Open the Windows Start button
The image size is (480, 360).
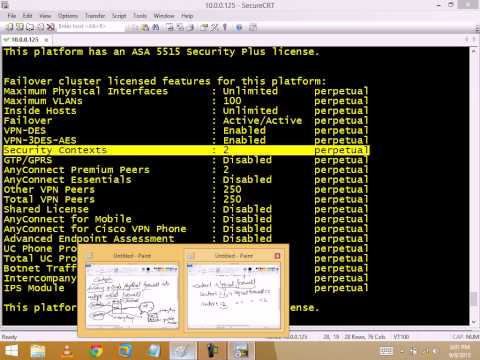pyautogui.click(x=12, y=351)
